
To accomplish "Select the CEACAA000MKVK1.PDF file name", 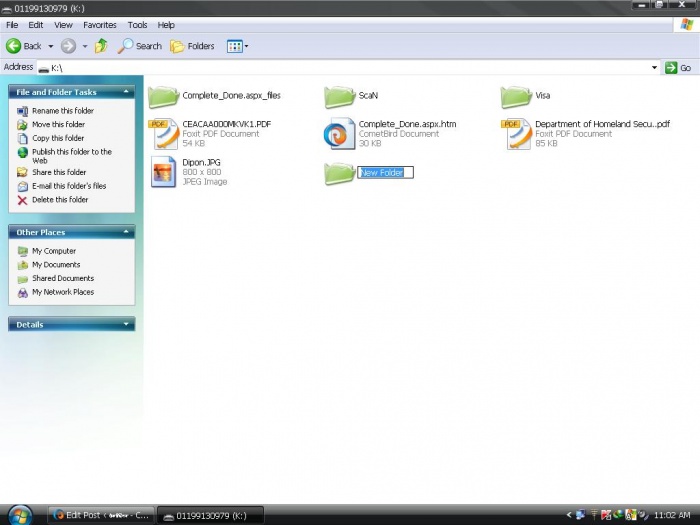I will coord(227,124).
